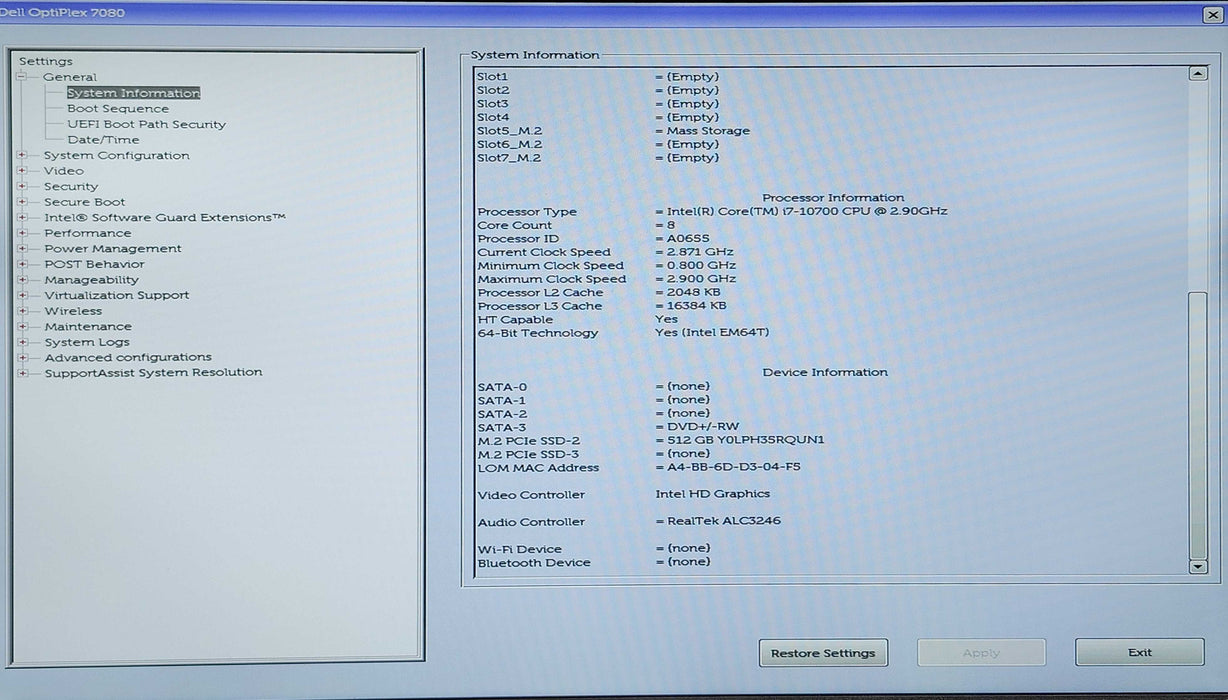Select SupportAssist System Resolution label

click(153, 373)
